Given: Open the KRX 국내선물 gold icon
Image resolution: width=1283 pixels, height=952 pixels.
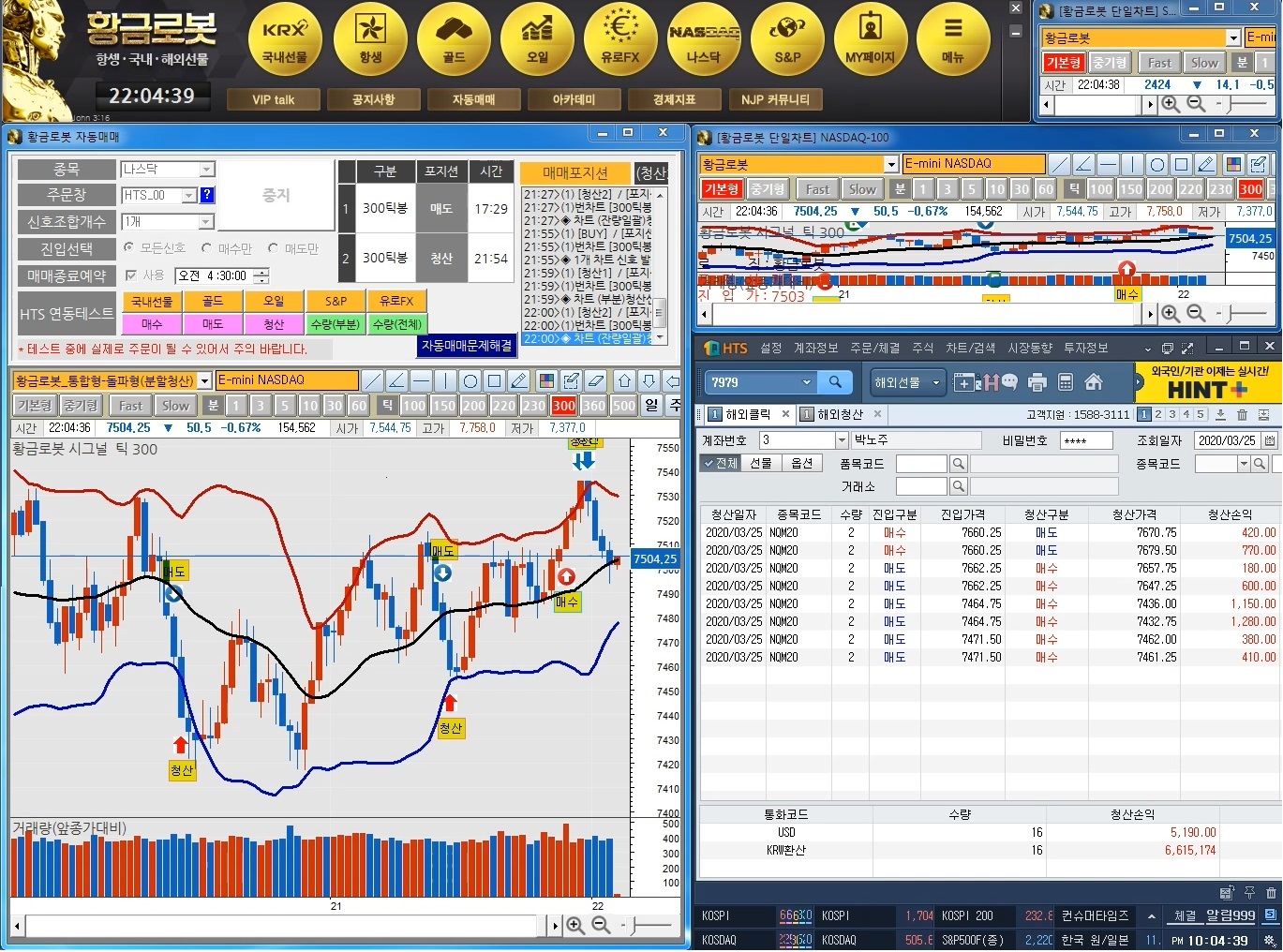Looking at the screenshot, I should [x=285, y=38].
